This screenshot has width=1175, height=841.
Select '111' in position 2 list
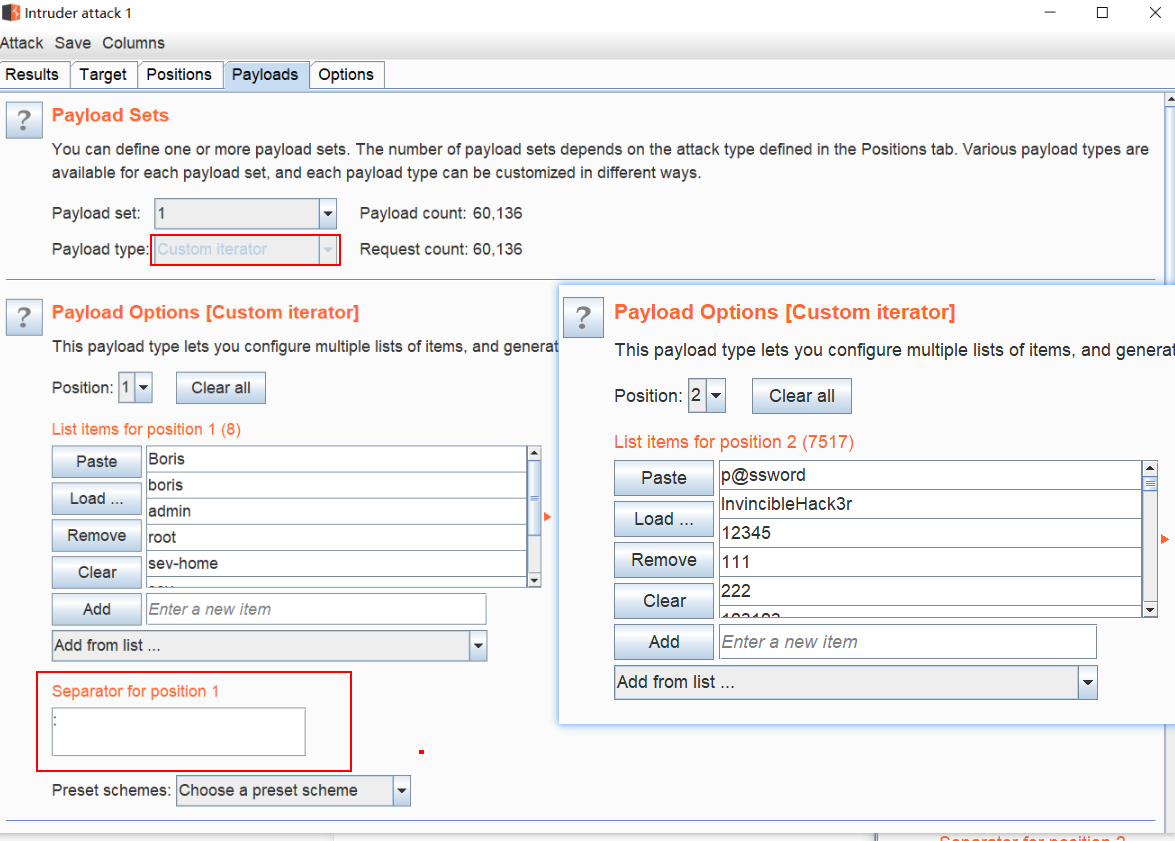coord(930,562)
